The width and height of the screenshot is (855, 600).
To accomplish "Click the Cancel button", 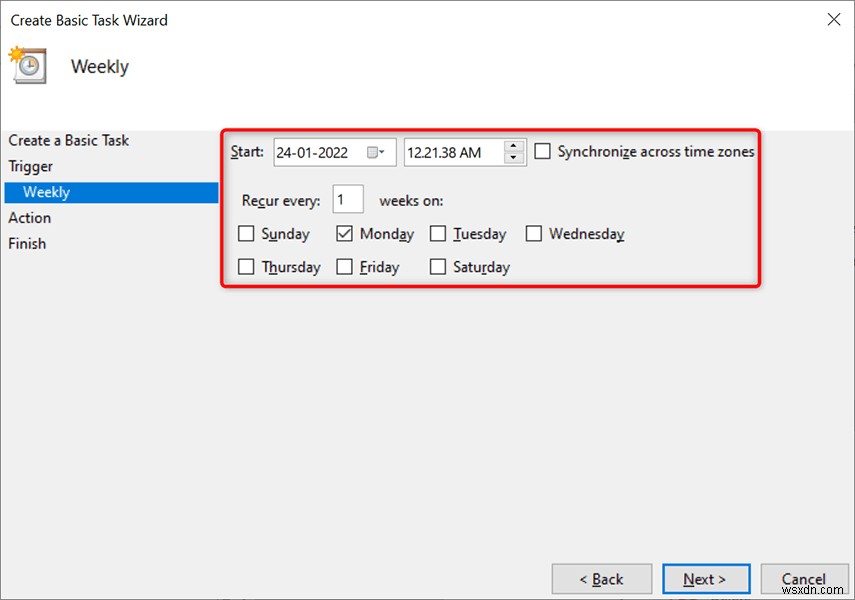I will 805,578.
